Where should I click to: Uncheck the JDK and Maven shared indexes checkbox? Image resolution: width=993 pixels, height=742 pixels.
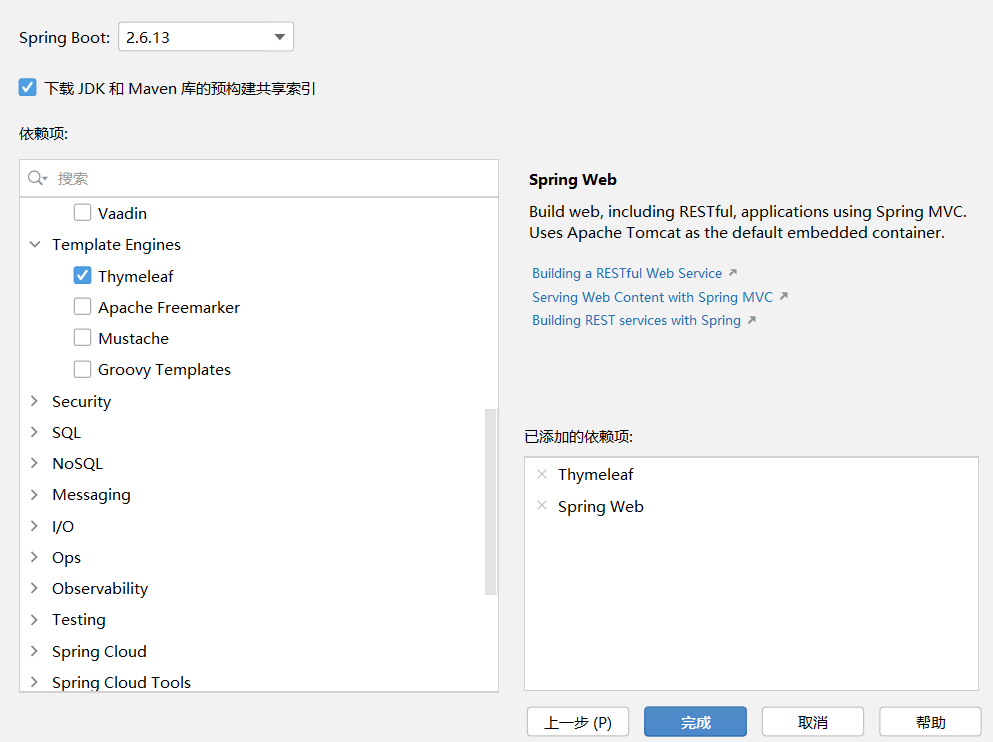(x=27, y=87)
